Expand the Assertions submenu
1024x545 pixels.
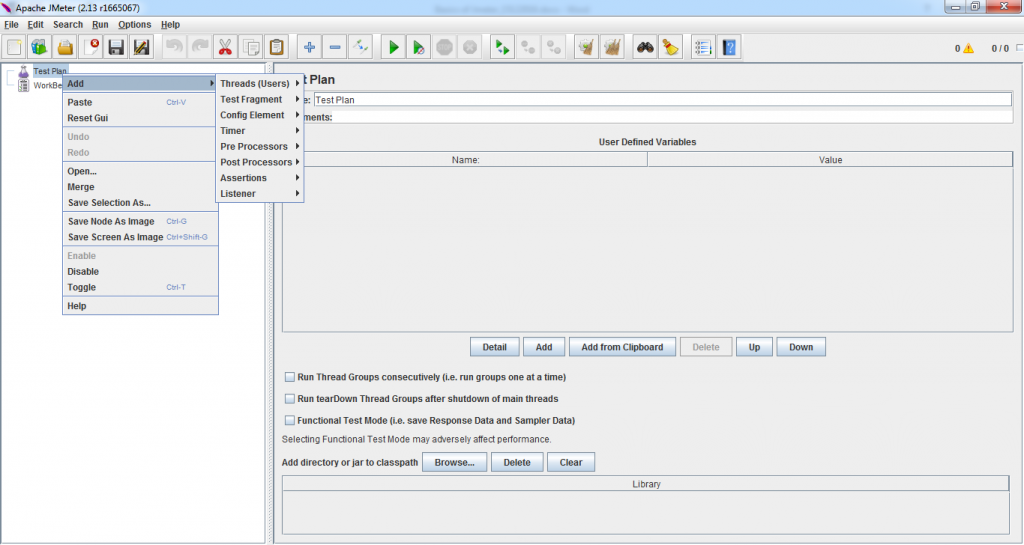260,178
